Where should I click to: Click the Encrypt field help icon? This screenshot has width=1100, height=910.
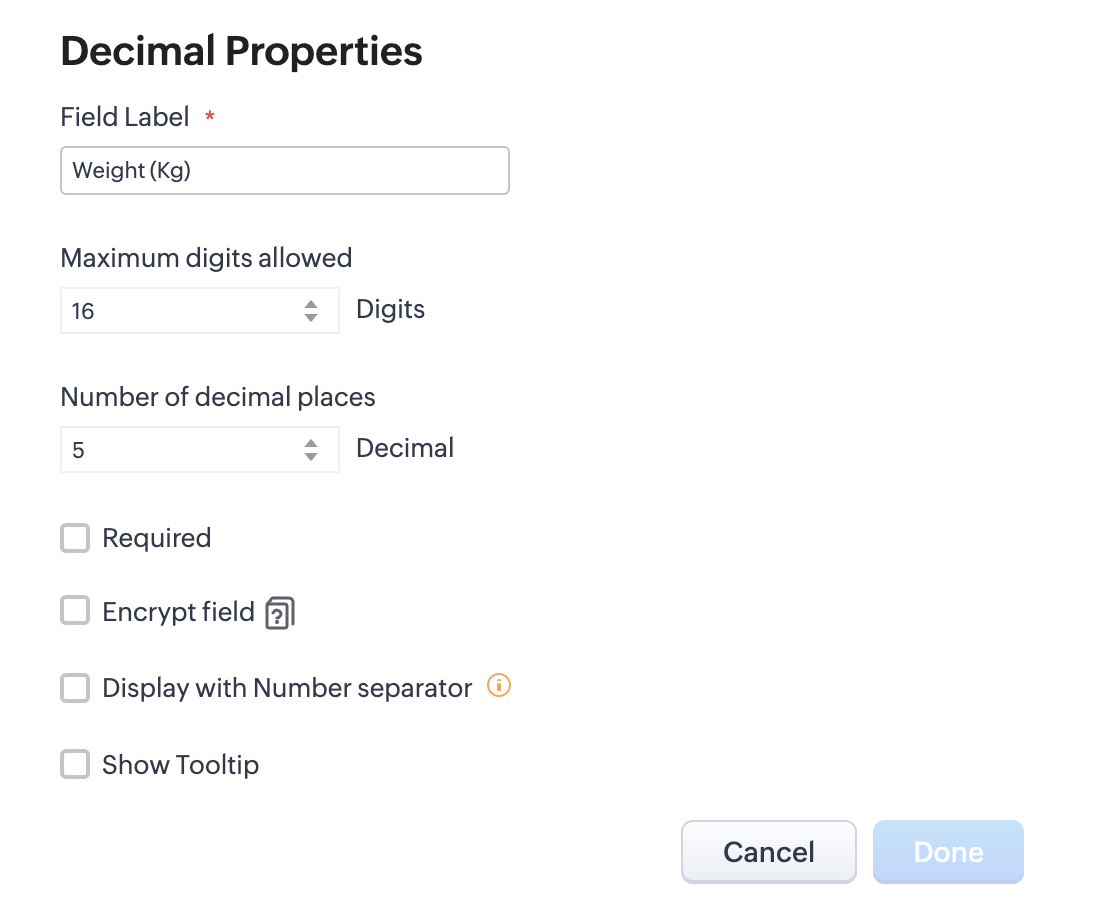click(x=280, y=613)
